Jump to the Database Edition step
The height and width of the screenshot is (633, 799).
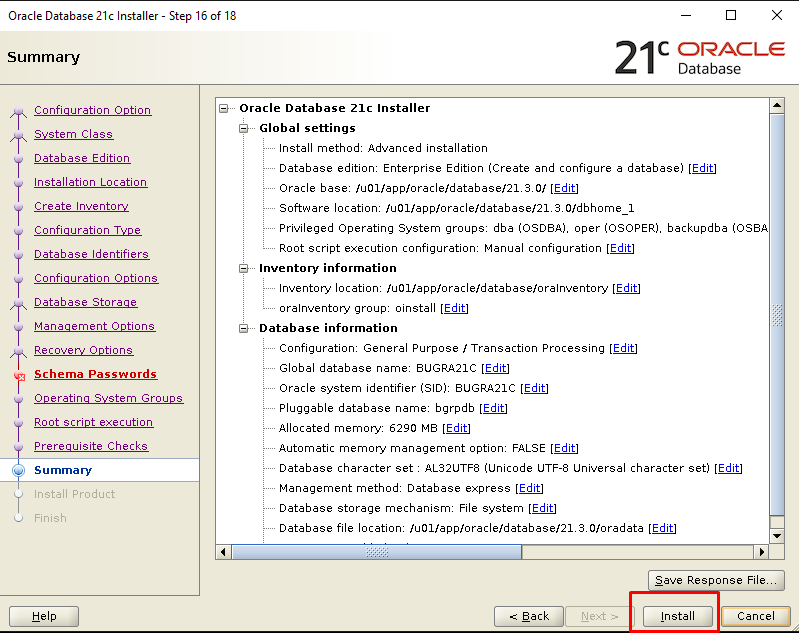pos(82,158)
